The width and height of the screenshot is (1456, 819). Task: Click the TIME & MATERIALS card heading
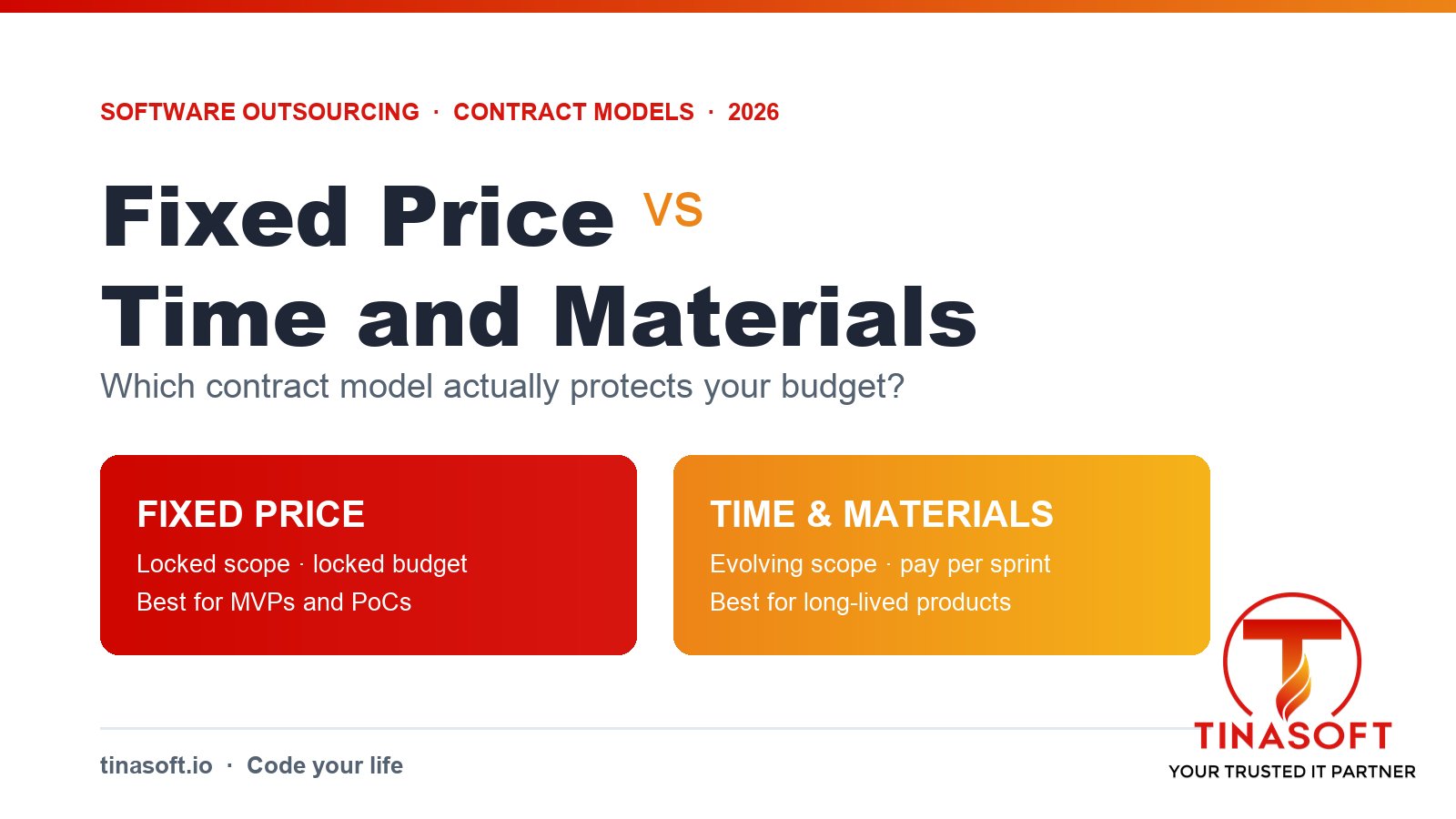(x=882, y=514)
